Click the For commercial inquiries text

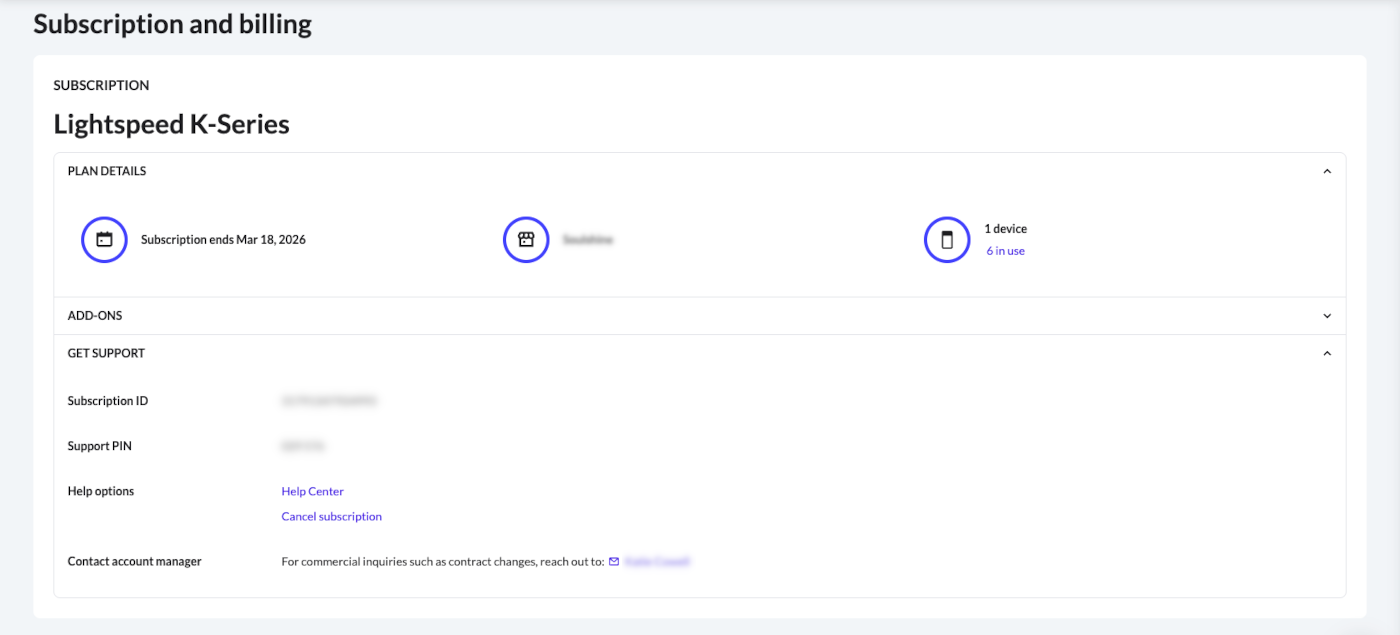coord(443,562)
